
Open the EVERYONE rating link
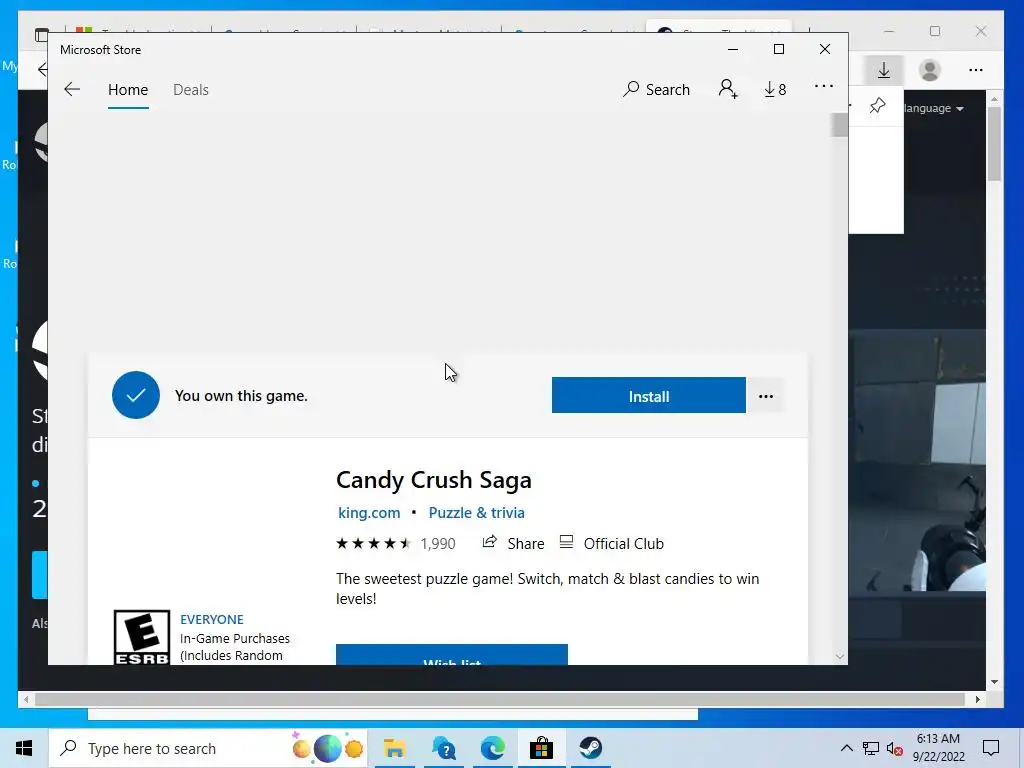tap(212, 619)
